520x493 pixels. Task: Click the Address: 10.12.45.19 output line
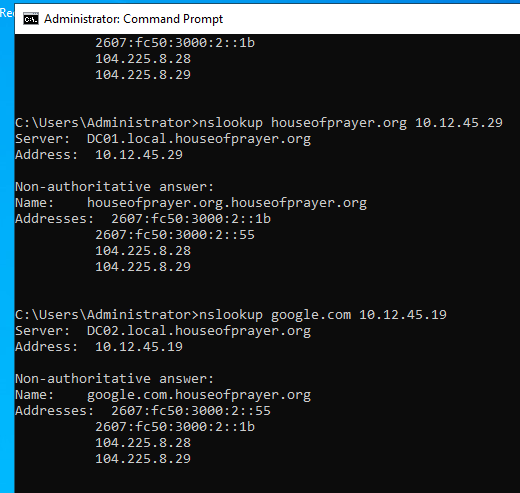tap(99, 347)
